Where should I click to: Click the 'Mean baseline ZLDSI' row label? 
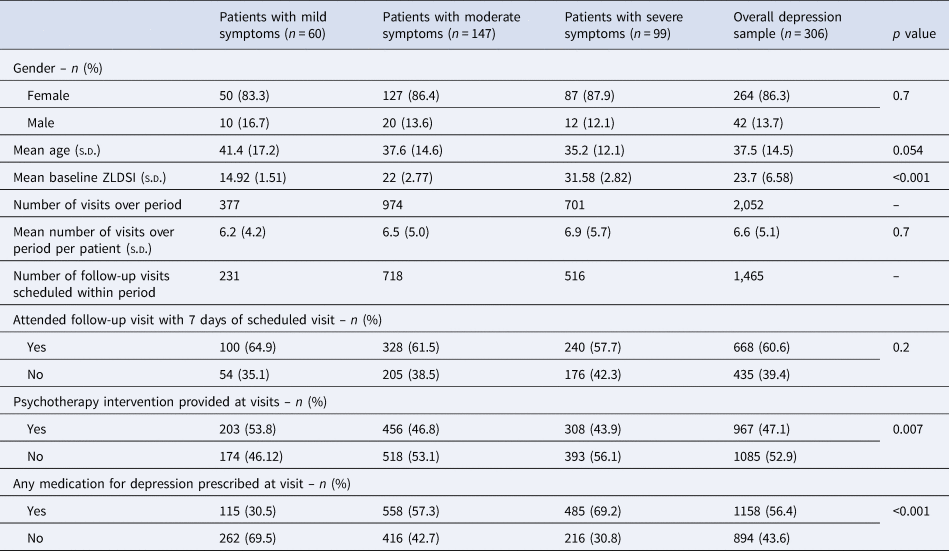coord(88,179)
